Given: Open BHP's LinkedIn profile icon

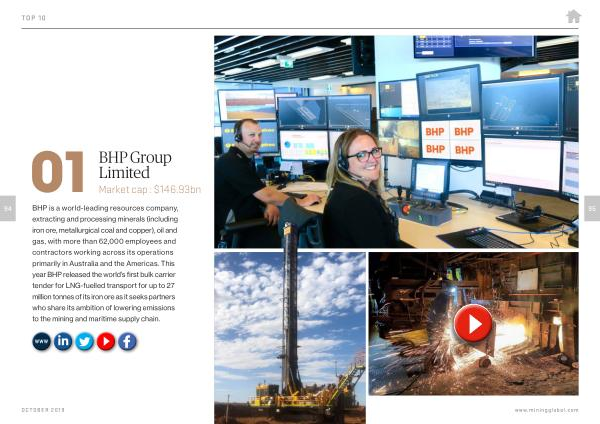Looking at the screenshot, I should pos(63,341).
